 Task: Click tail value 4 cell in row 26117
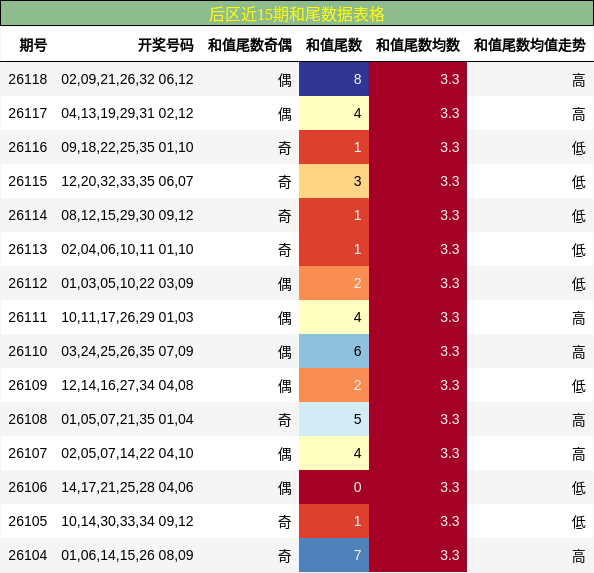(334, 113)
